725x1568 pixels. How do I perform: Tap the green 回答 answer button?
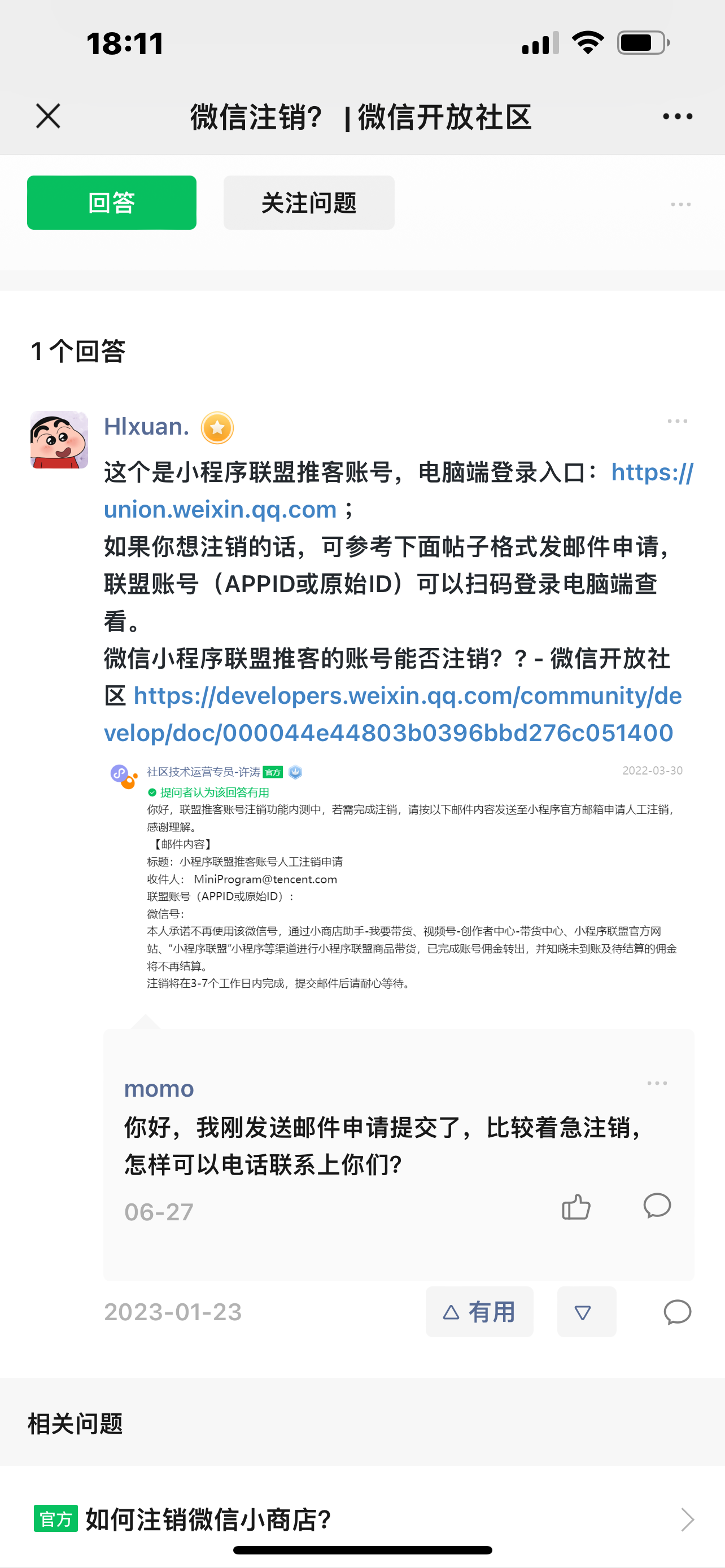tap(111, 203)
